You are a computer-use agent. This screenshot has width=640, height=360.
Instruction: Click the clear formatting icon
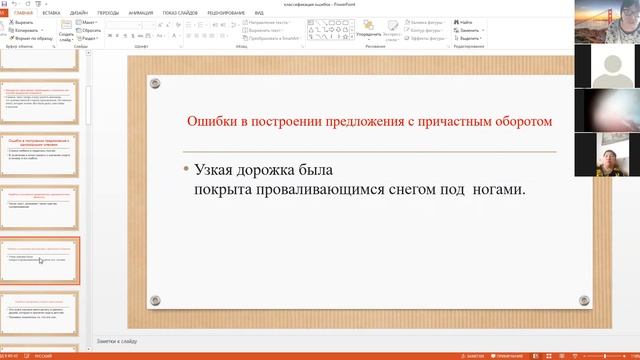[x=178, y=25]
